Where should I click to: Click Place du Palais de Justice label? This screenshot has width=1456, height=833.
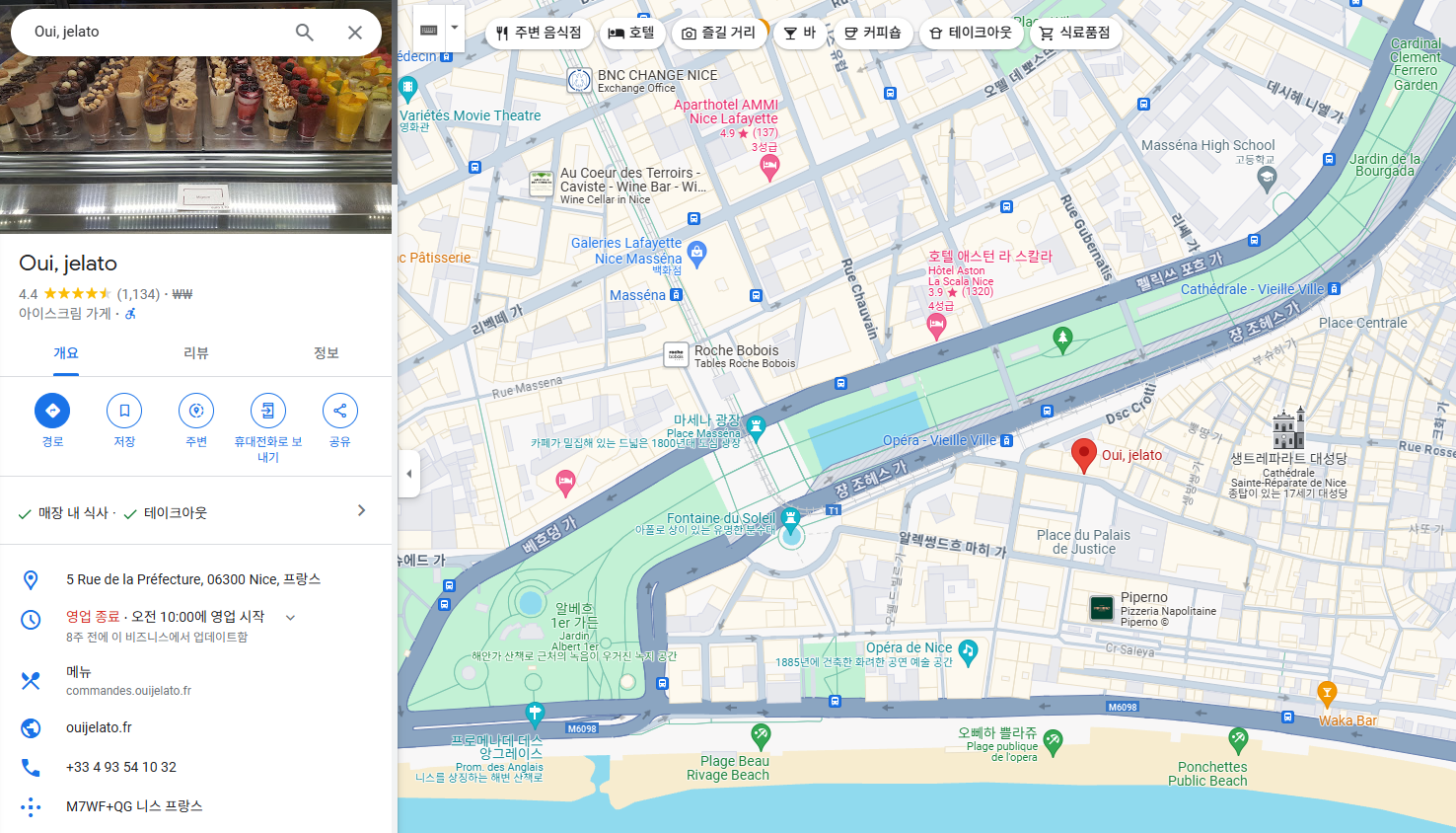[1083, 542]
